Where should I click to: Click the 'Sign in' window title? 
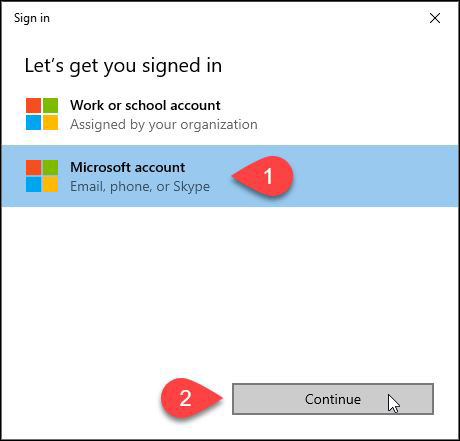(32, 18)
